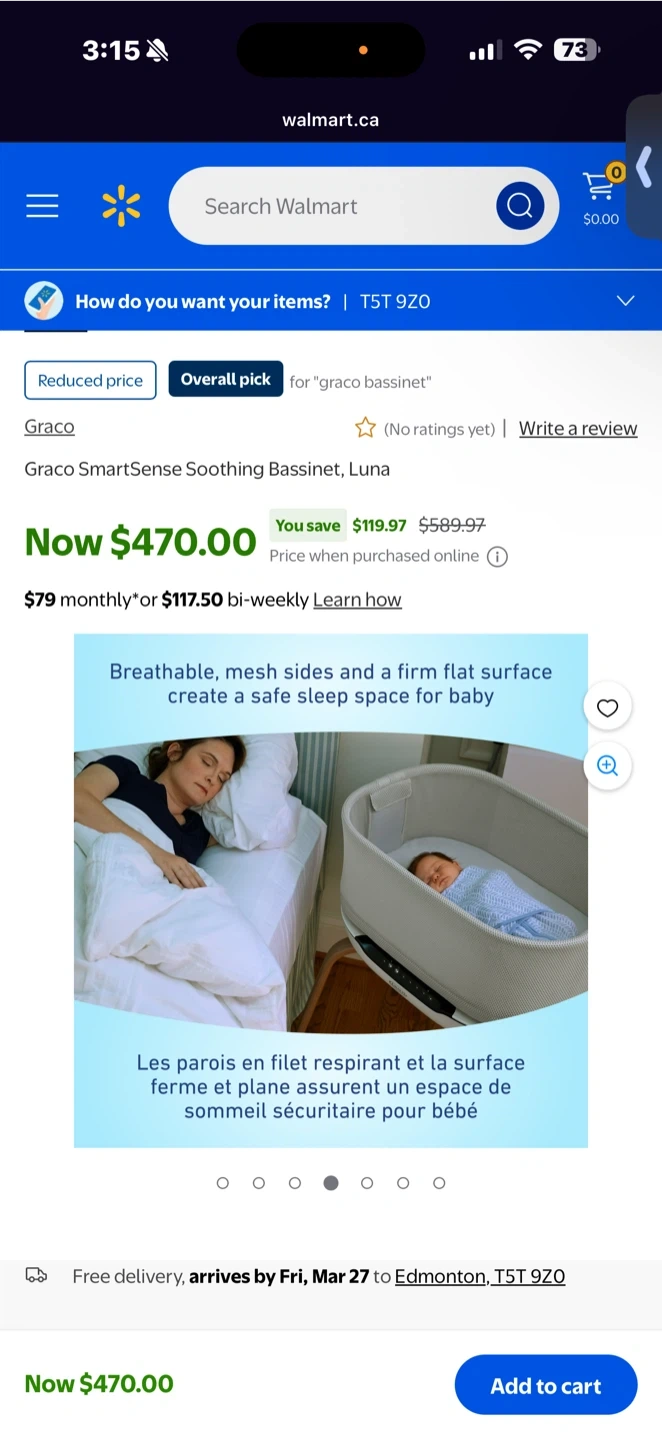Viewport: 662px width, 1440px height.
Task: Add item to favorites with heart icon
Action: pos(607,708)
